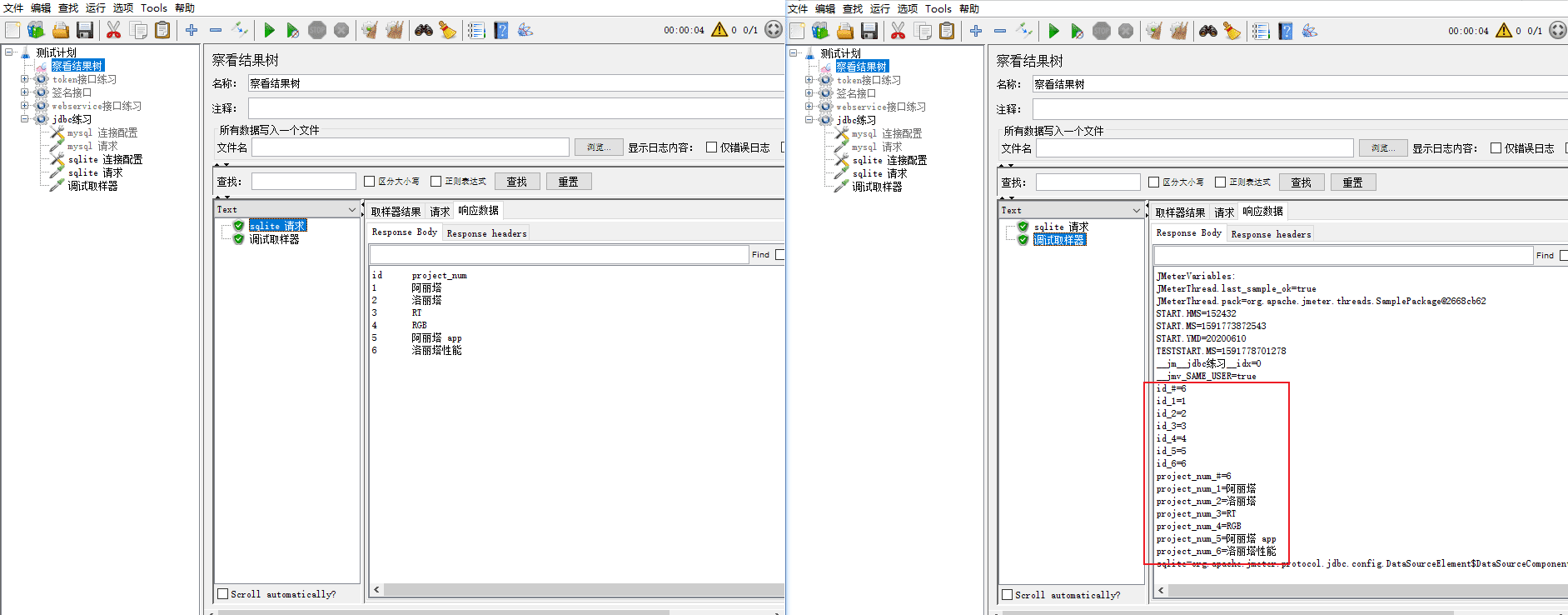Click 浏览 button in left window
The width and height of the screenshot is (1568, 615).
point(599,147)
